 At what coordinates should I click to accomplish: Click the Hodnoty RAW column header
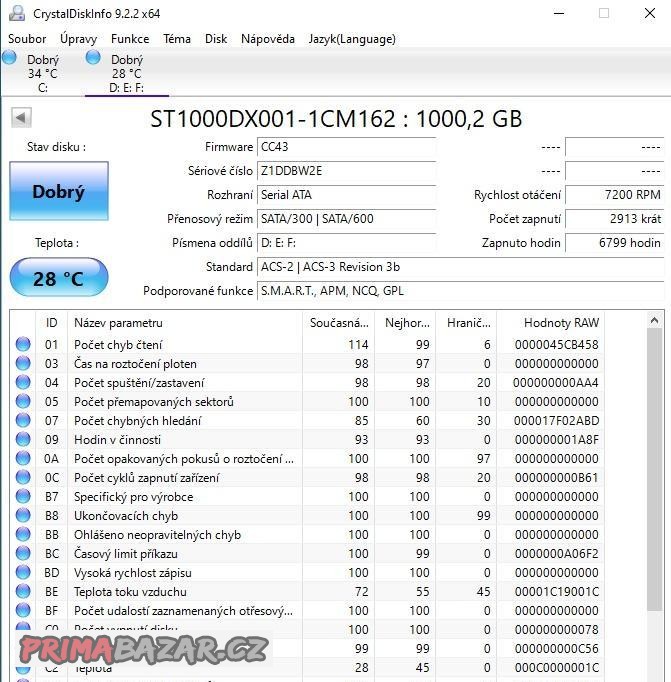tap(551, 323)
